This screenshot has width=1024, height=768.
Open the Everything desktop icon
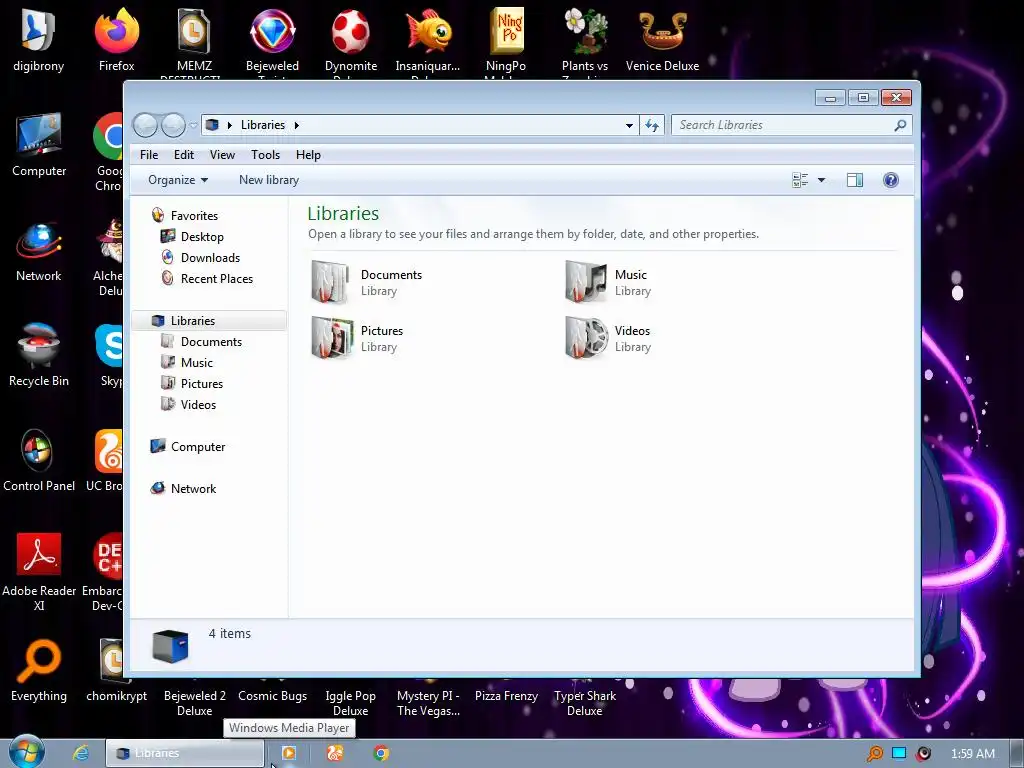click(39, 670)
